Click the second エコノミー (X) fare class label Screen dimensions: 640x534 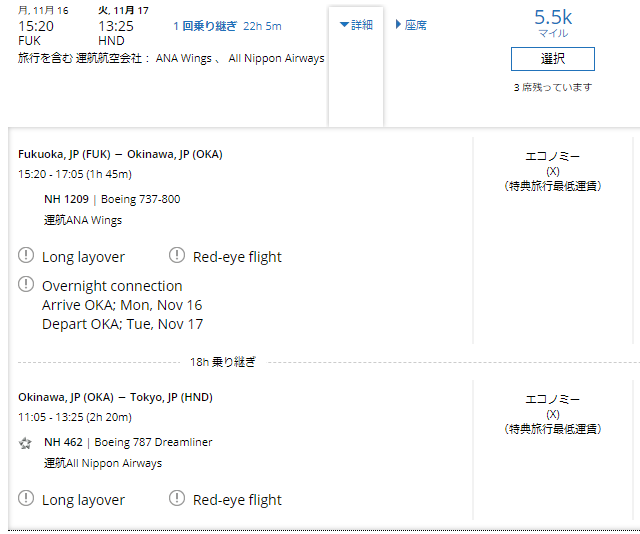pyautogui.click(x=553, y=414)
